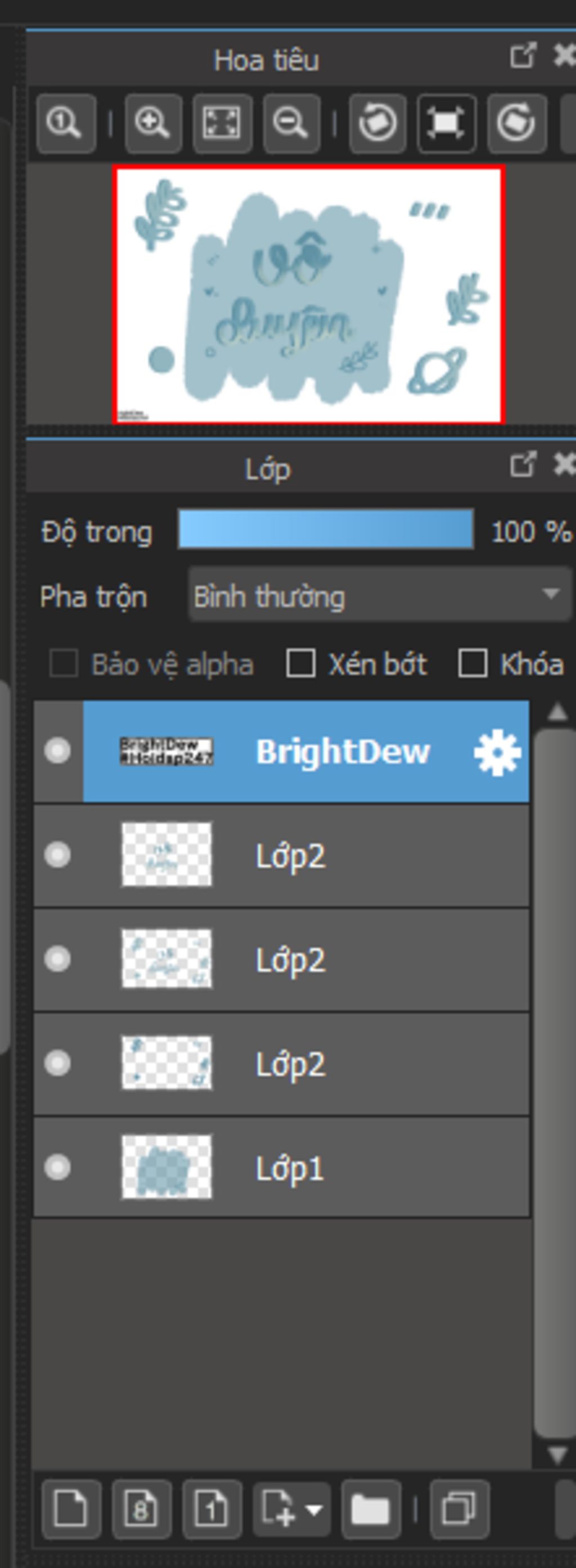The image size is (576, 1568).
Task: Enable the Xén bớt clipping checkbox
Action: pyautogui.click(x=301, y=663)
